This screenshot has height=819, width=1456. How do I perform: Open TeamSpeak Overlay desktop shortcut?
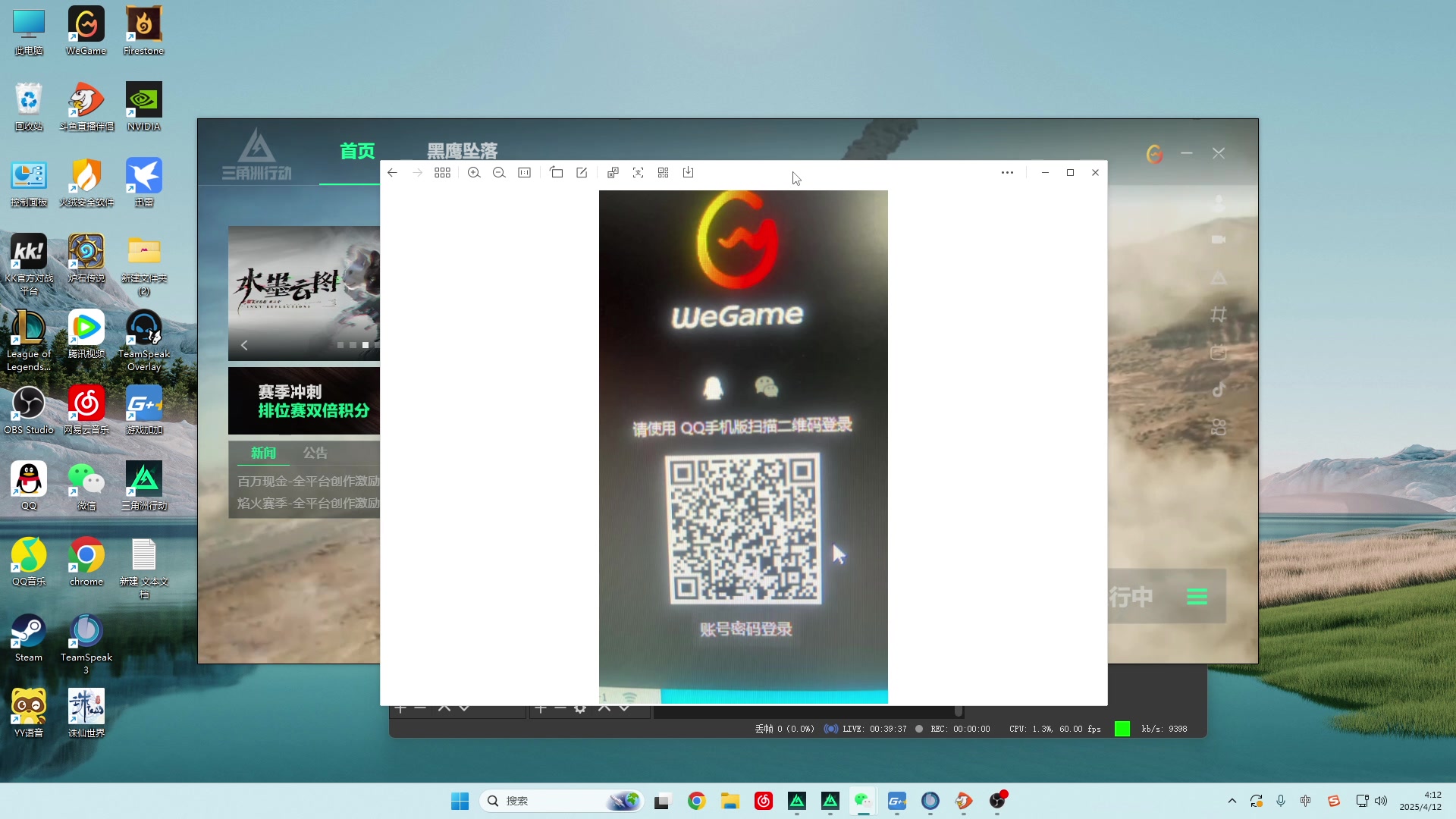pos(144,340)
